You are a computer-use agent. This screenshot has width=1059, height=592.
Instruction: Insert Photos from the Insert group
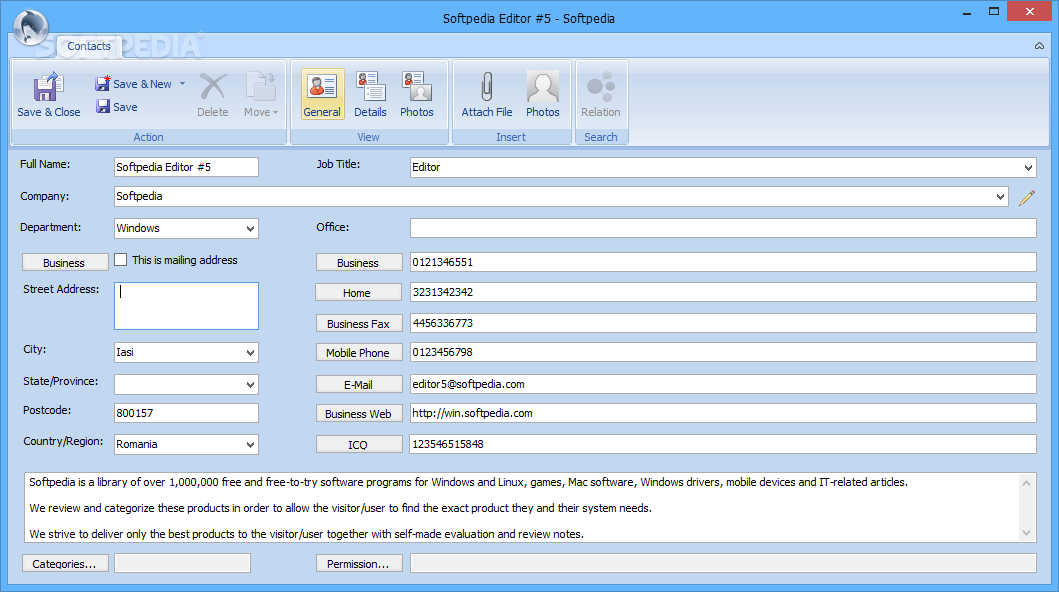pos(543,95)
